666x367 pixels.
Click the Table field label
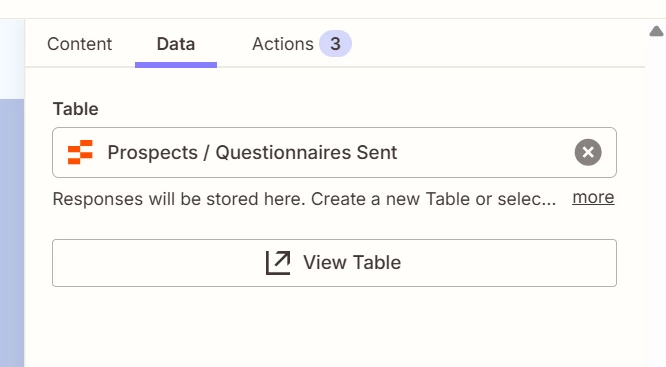point(76,109)
